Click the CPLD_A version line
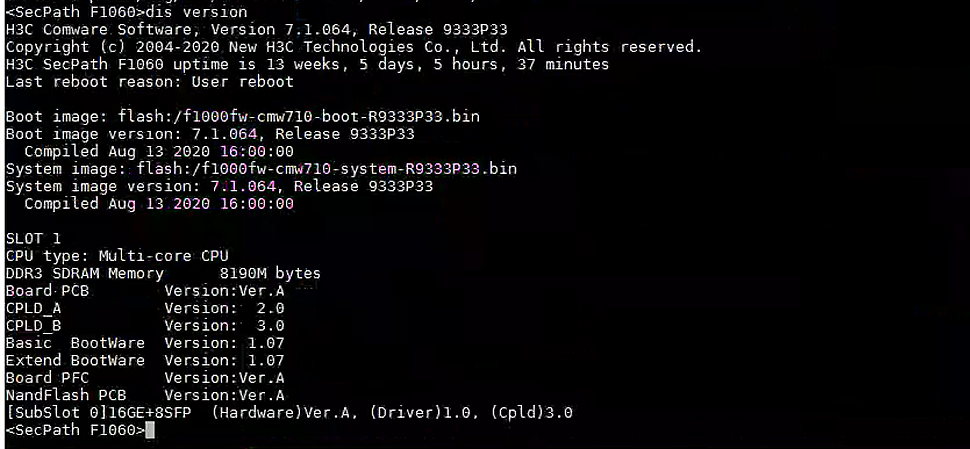 click(145, 308)
